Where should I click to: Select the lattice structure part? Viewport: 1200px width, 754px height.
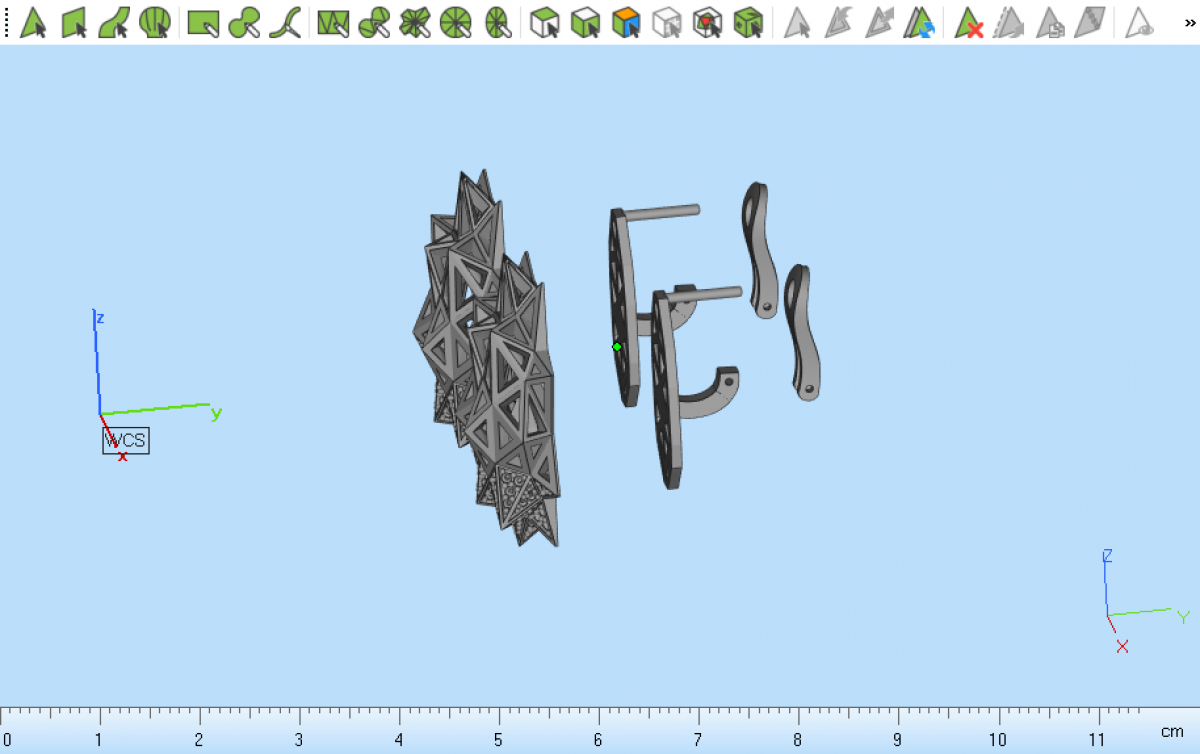coord(490,360)
